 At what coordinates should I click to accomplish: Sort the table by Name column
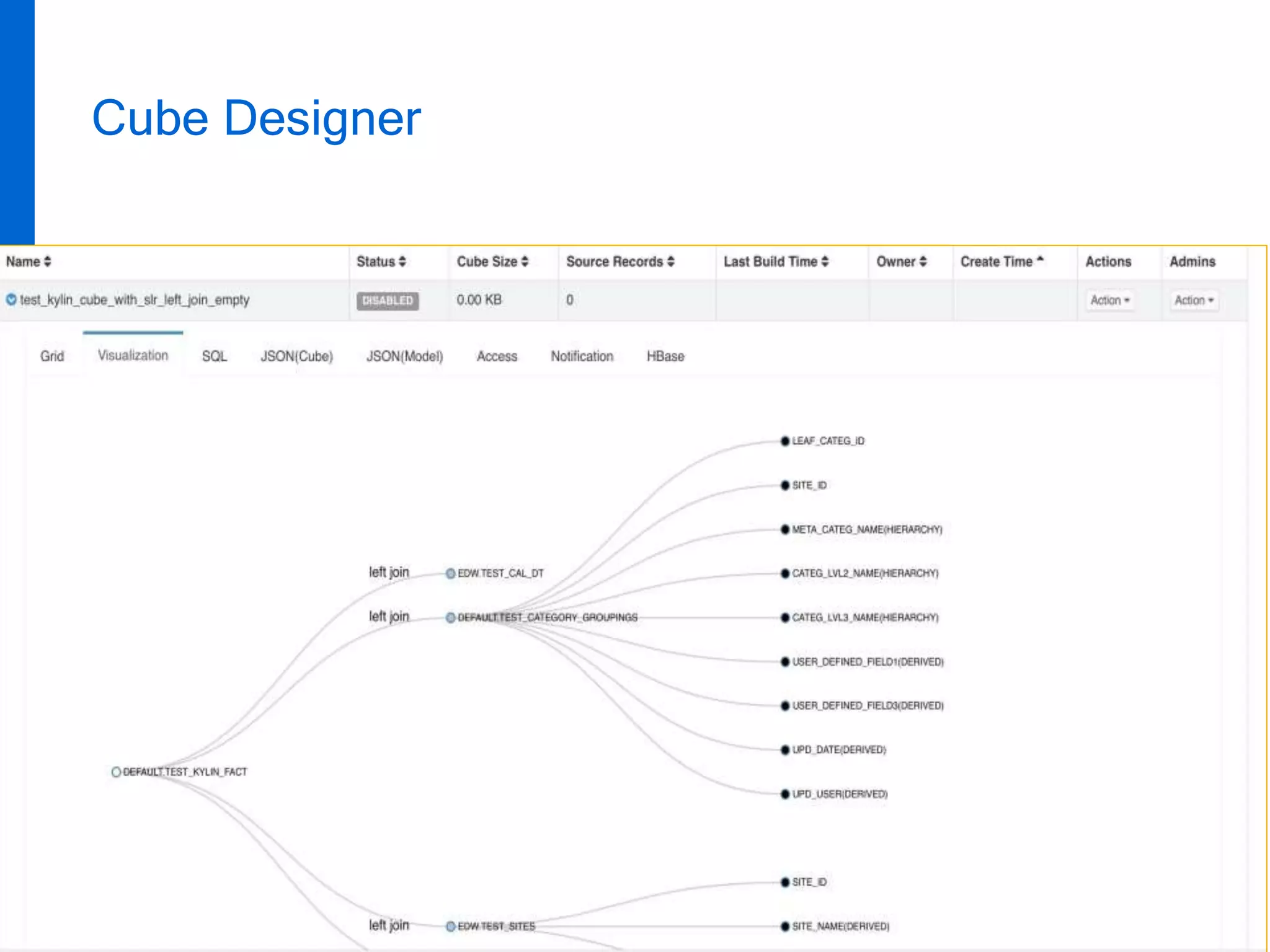coord(28,262)
